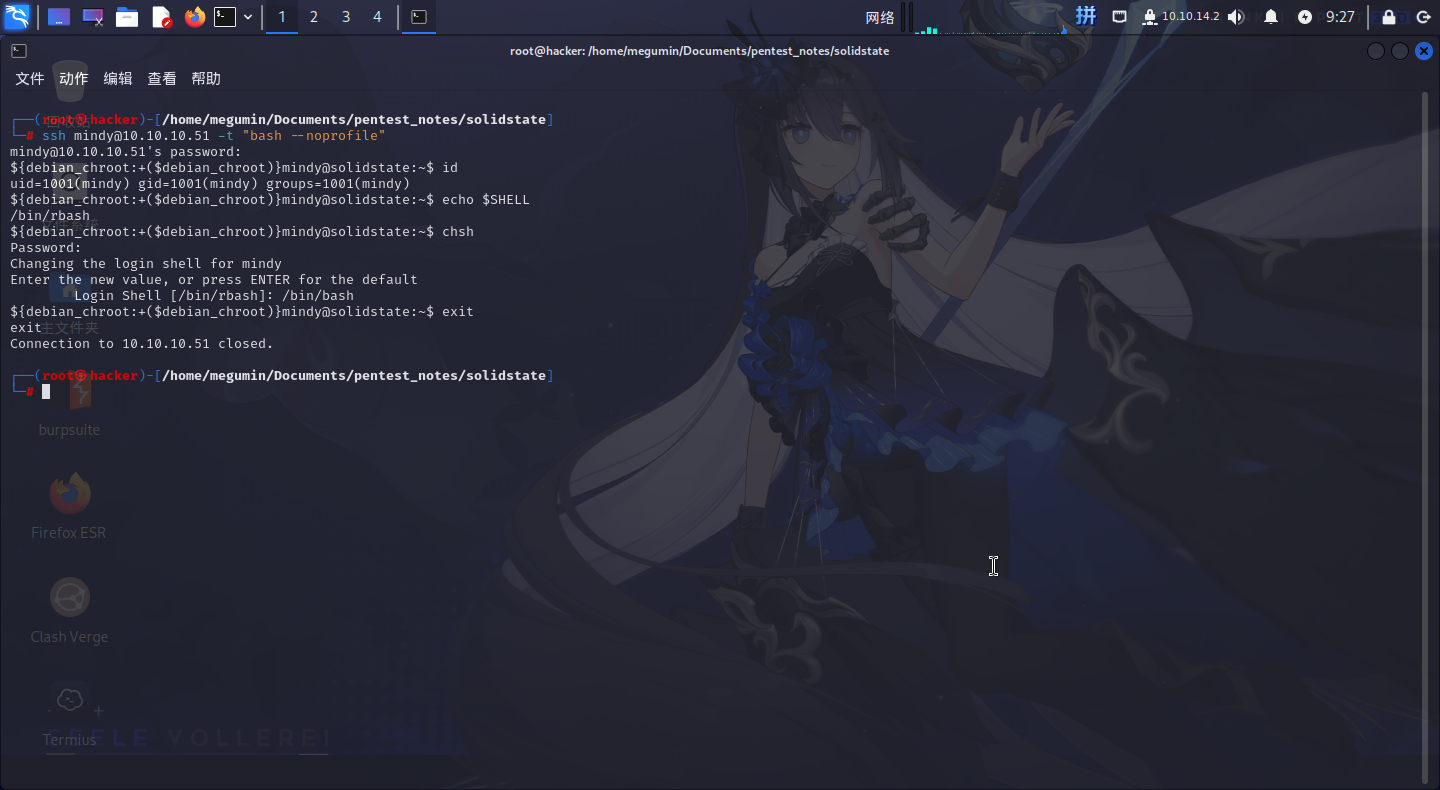Click the terminal icon in the window title bar
Image resolution: width=1440 pixels, height=790 pixels.
click(x=19, y=51)
